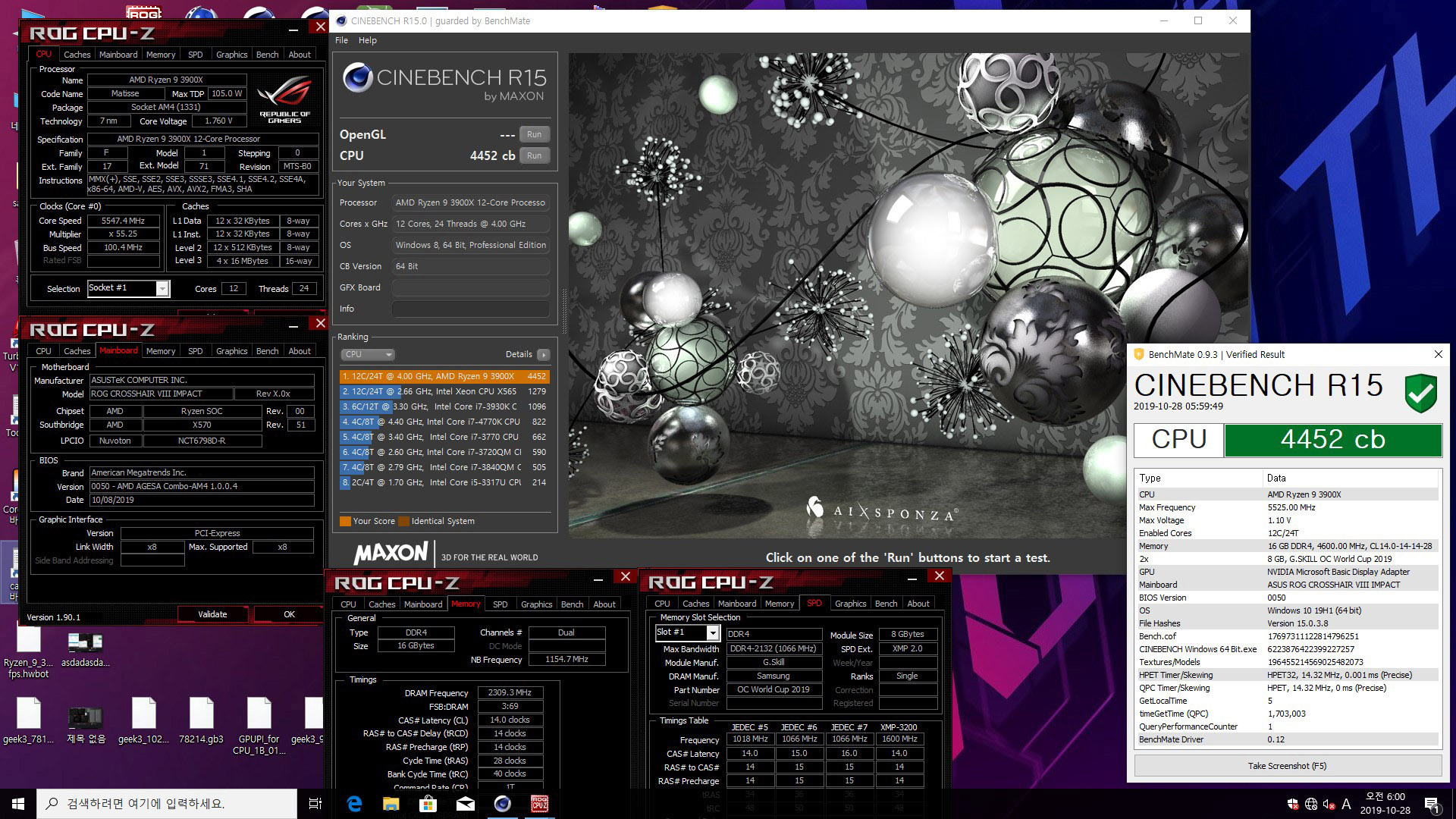The height and width of the screenshot is (819, 1456).
Task: Click the Core Speed 5547.4 MHz value
Action: 125,221
